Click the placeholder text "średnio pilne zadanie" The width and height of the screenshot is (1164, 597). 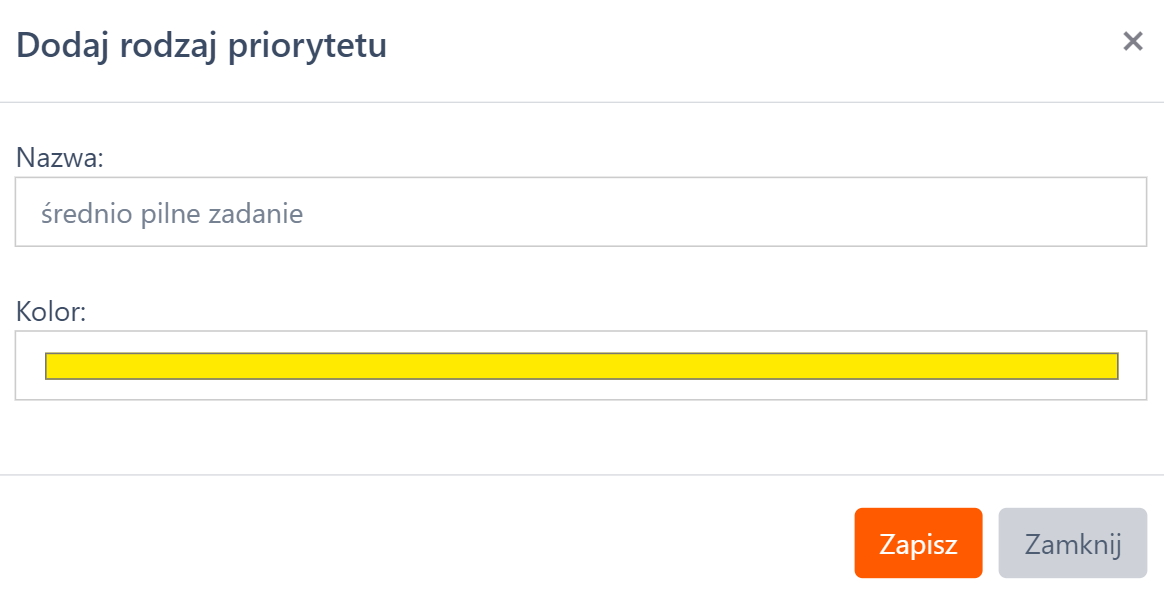click(x=172, y=213)
